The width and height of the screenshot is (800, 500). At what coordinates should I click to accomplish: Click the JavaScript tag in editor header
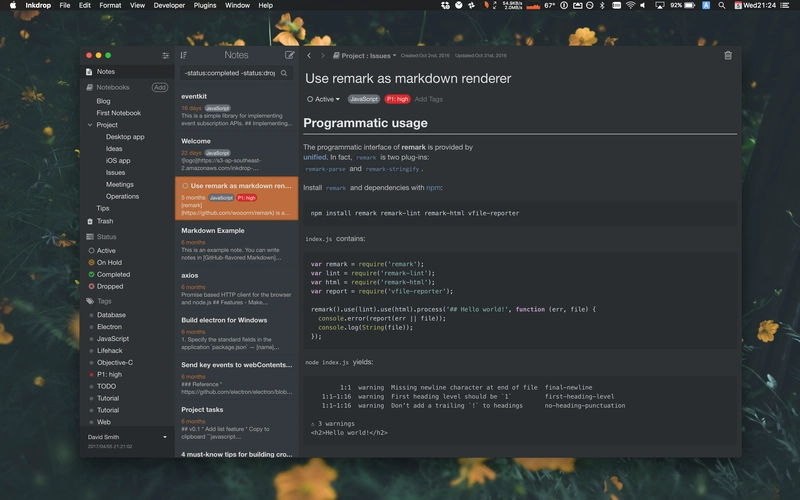click(364, 99)
